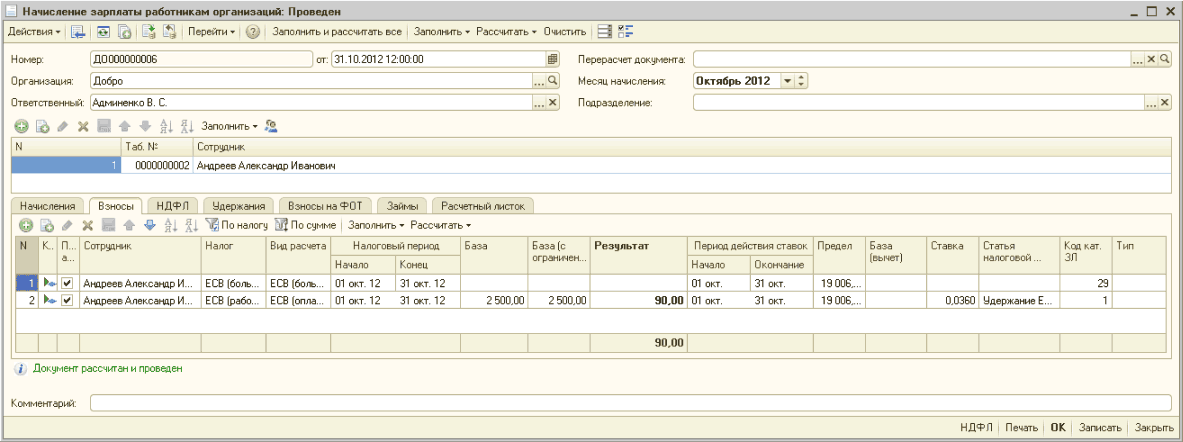The image size is (1183, 442).
Task: Delete row X in Взносы table toolbar
Action: click(x=87, y=225)
